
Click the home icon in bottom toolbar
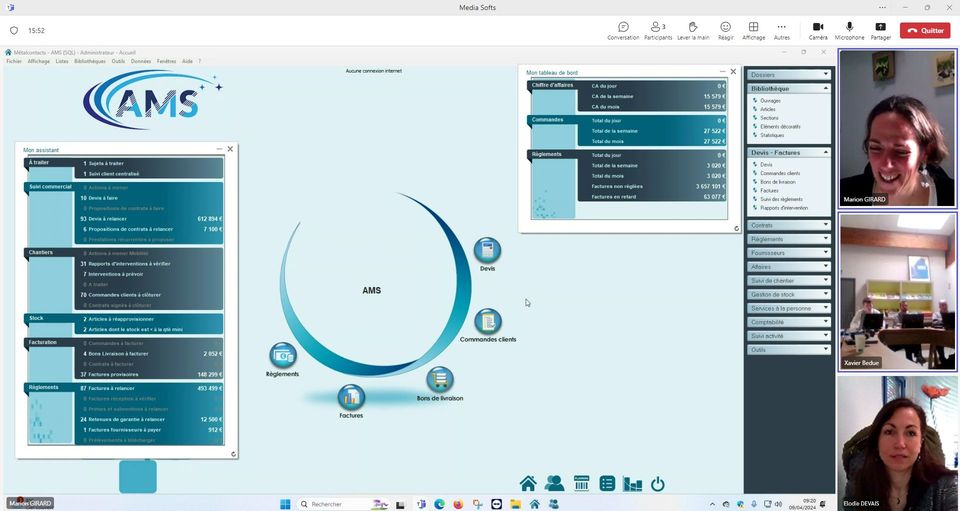click(528, 484)
